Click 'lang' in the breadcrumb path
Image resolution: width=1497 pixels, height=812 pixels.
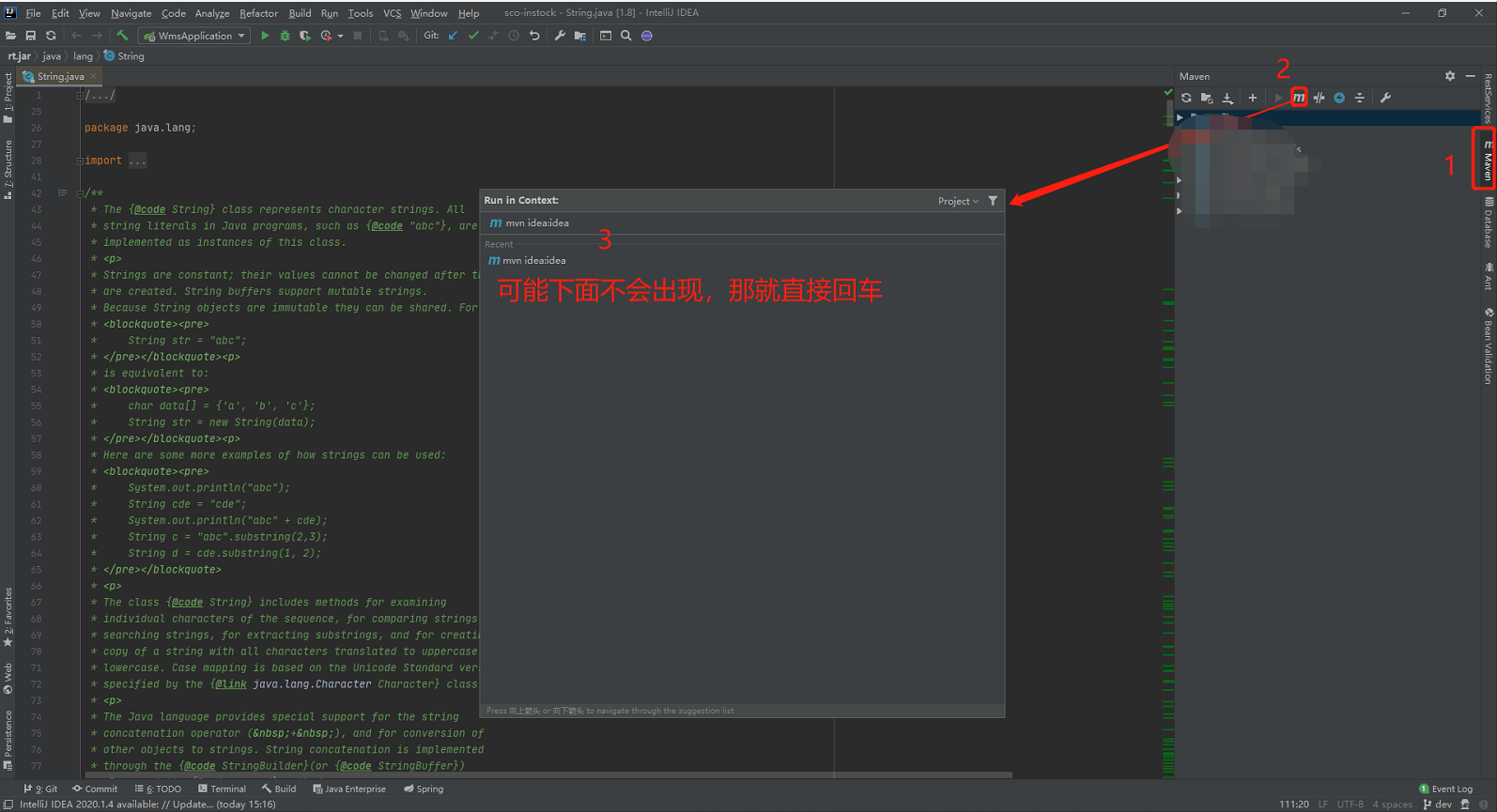tap(84, 56)
